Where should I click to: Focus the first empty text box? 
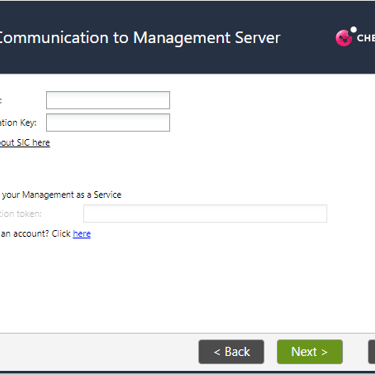click(x=108, y=100)
